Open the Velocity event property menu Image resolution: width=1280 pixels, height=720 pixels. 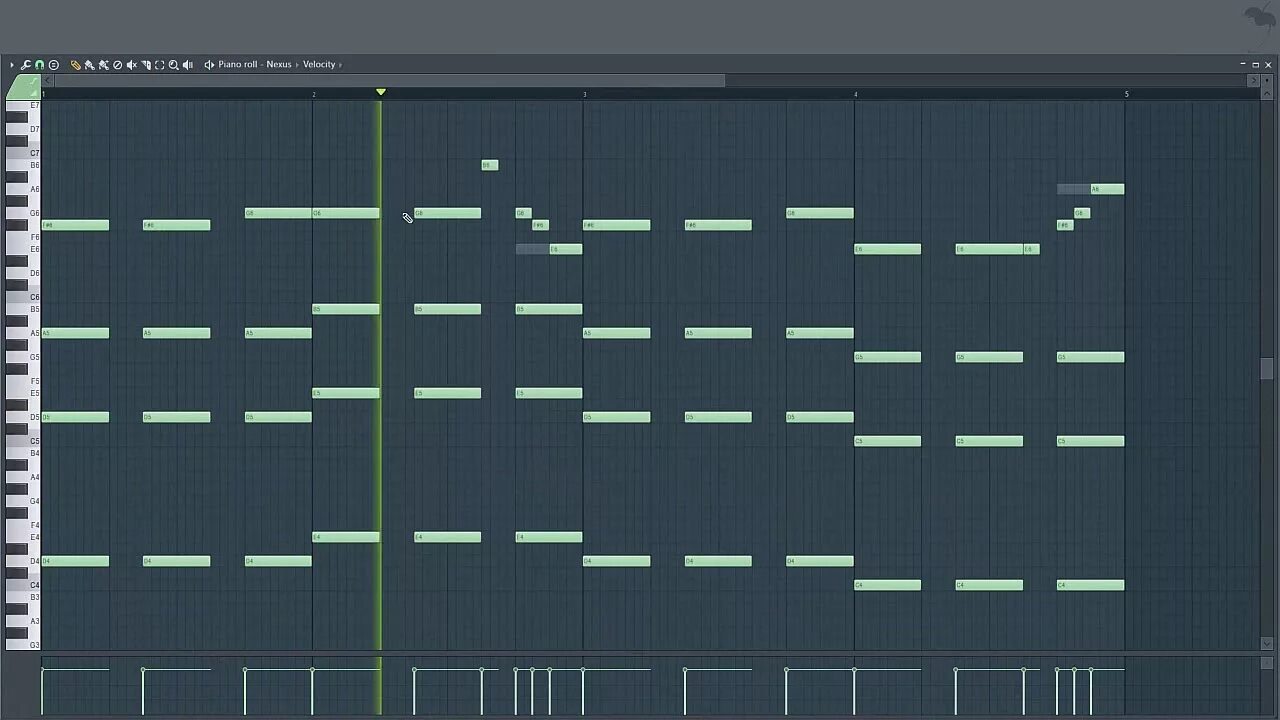pos(319,65)
